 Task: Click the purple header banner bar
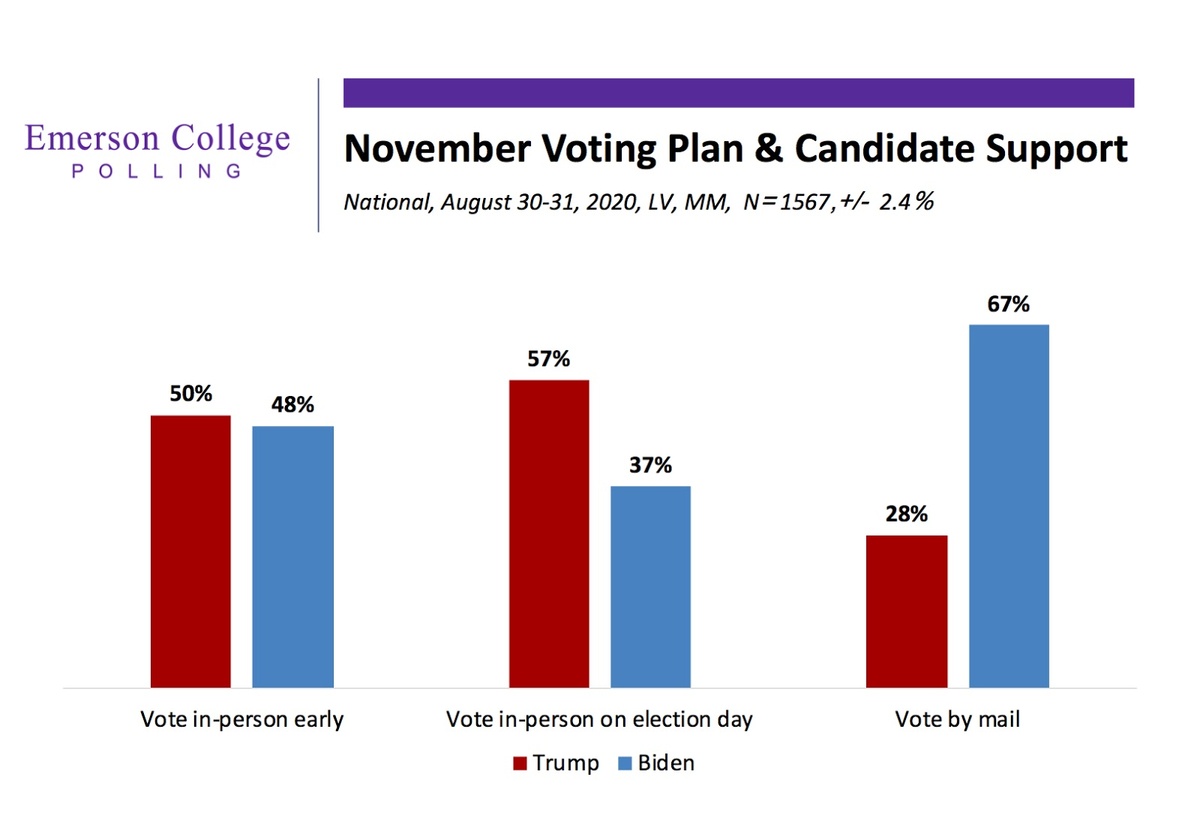click(x=738, y=93)
